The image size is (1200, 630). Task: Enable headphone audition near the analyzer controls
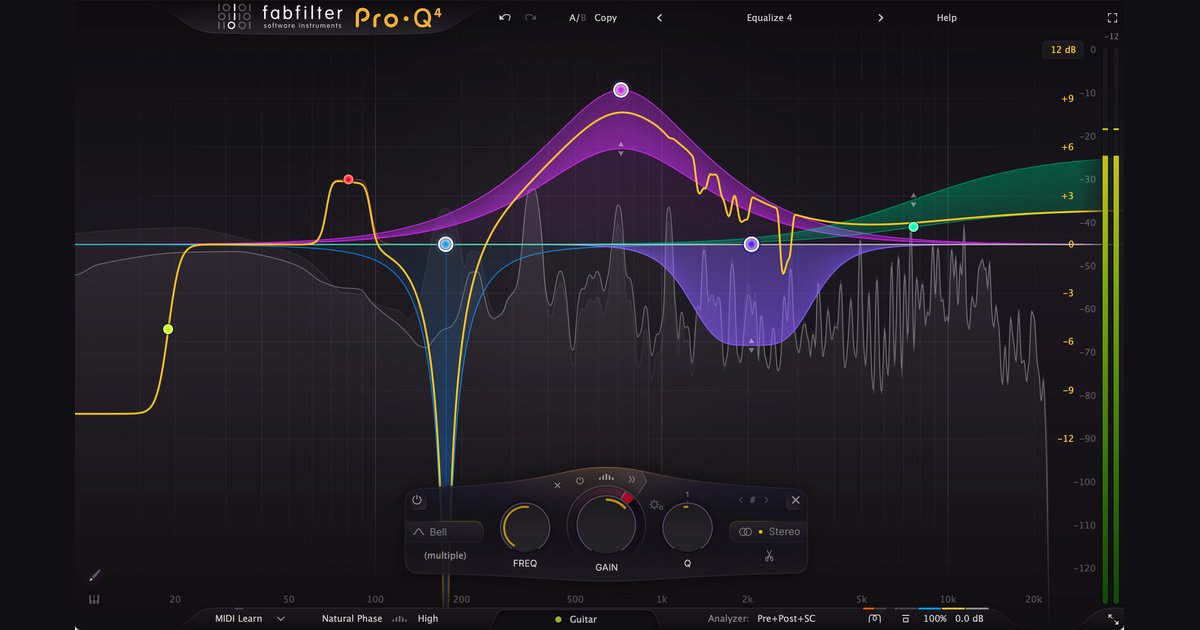coord(874,618)
